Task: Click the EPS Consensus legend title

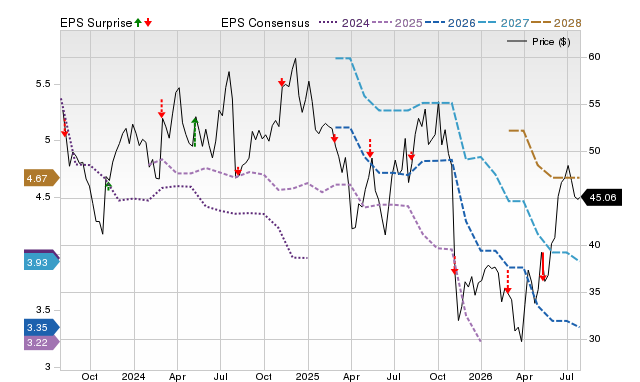Action: point(265,23)
